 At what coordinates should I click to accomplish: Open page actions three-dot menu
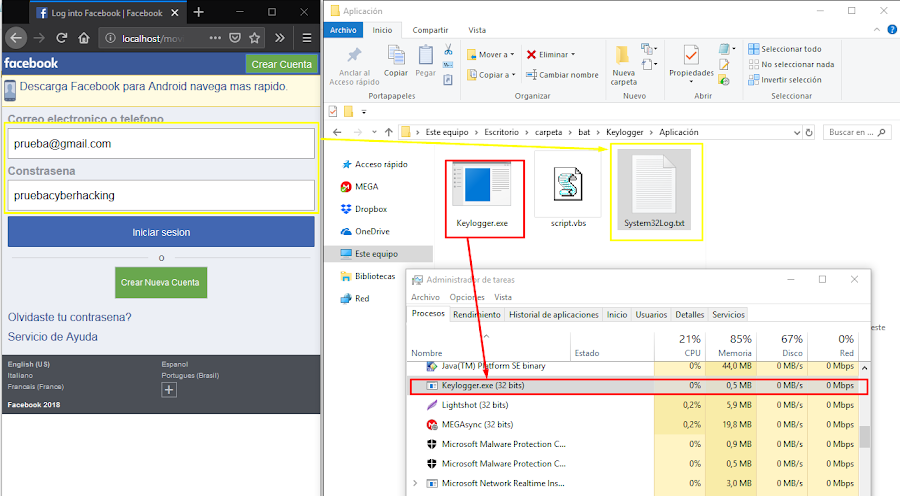point(215,38)
